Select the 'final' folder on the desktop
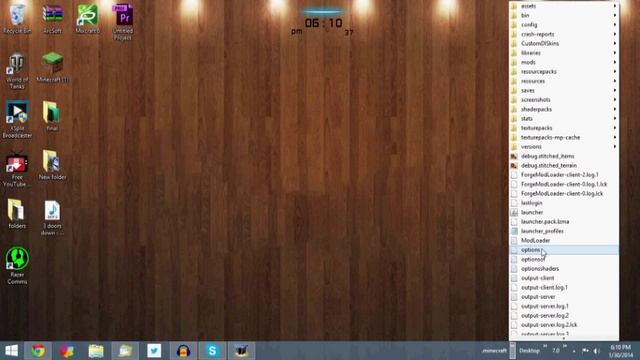 (x=52, y=116)
